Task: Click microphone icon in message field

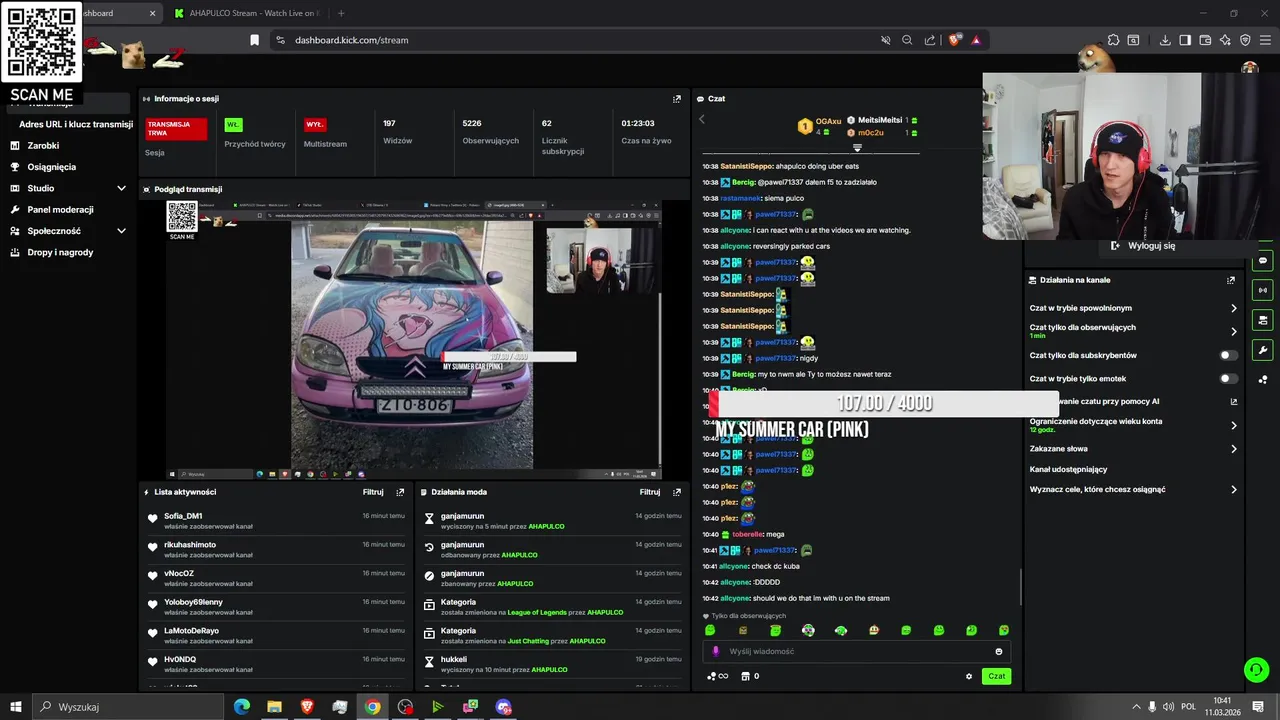Action: pos(715,651)
